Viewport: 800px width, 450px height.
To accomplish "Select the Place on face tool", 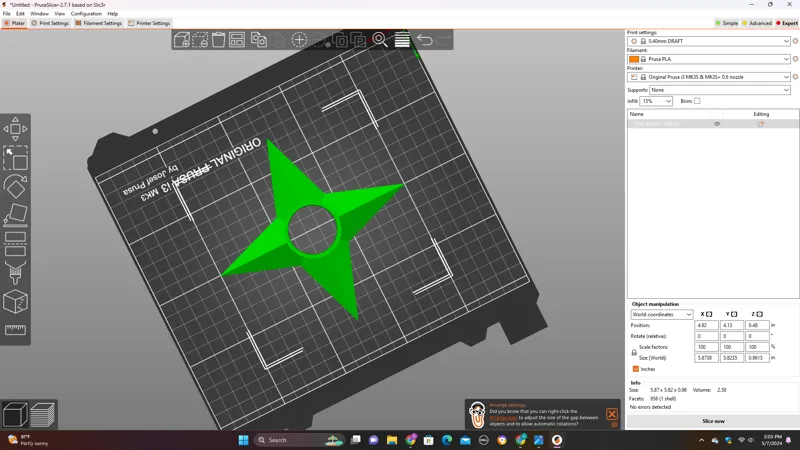I will (15, 214).
